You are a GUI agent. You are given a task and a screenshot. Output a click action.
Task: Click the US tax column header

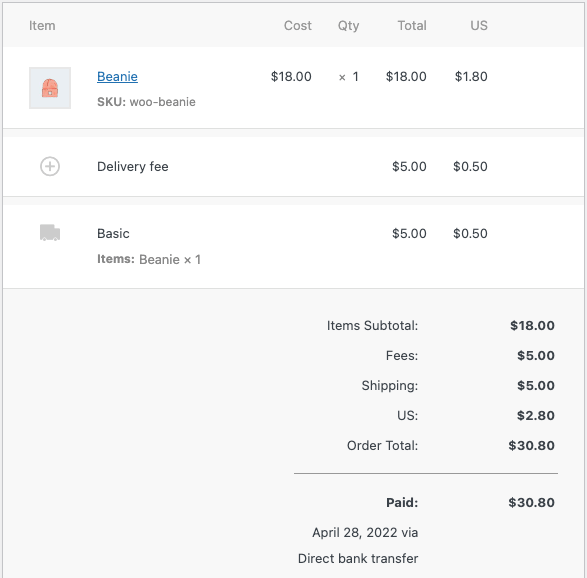click(479, 25)
